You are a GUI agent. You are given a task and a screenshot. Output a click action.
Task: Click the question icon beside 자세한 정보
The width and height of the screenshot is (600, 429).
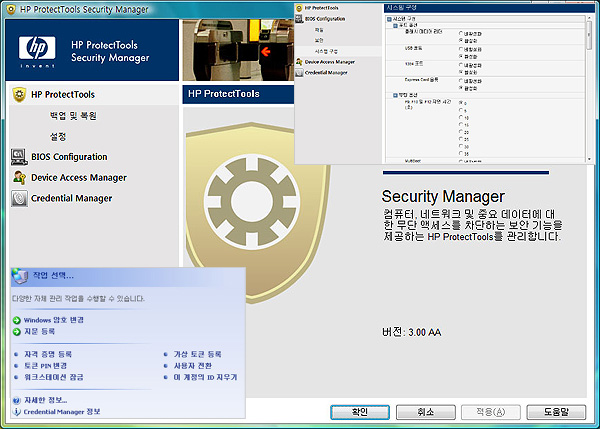[x=16, y=401]
